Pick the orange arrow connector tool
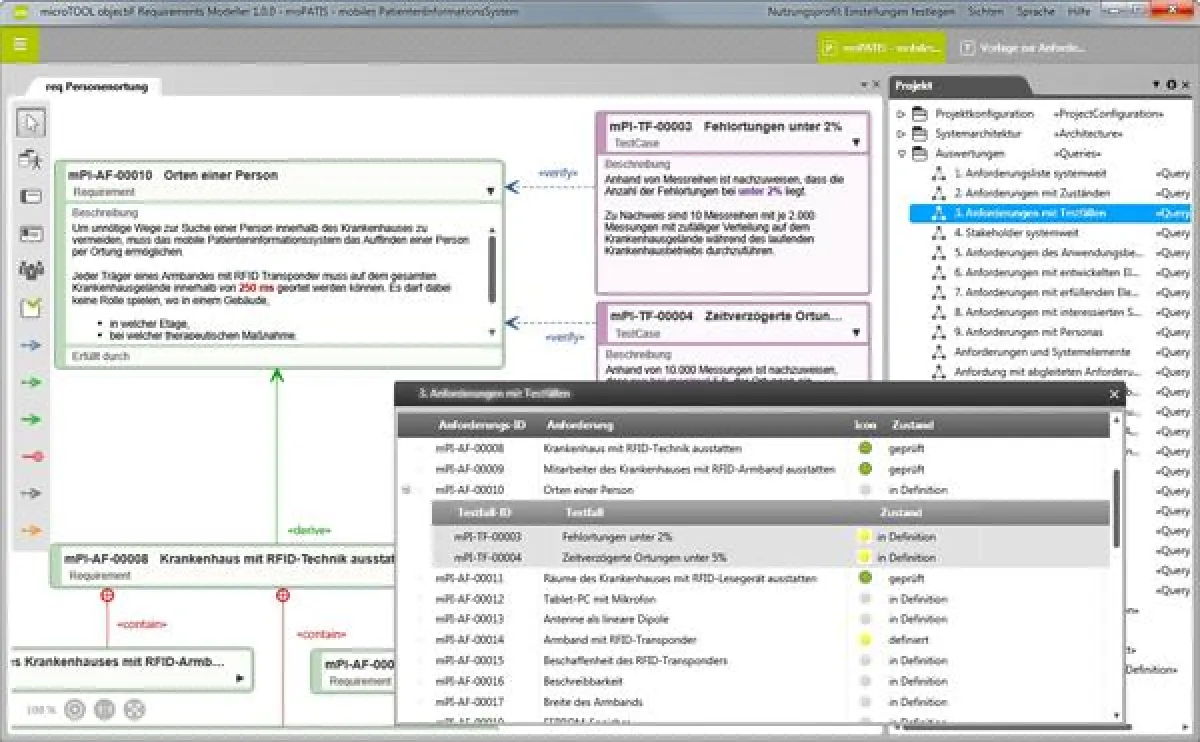This screenshot has height=742, width=1200. pos(30,530)
